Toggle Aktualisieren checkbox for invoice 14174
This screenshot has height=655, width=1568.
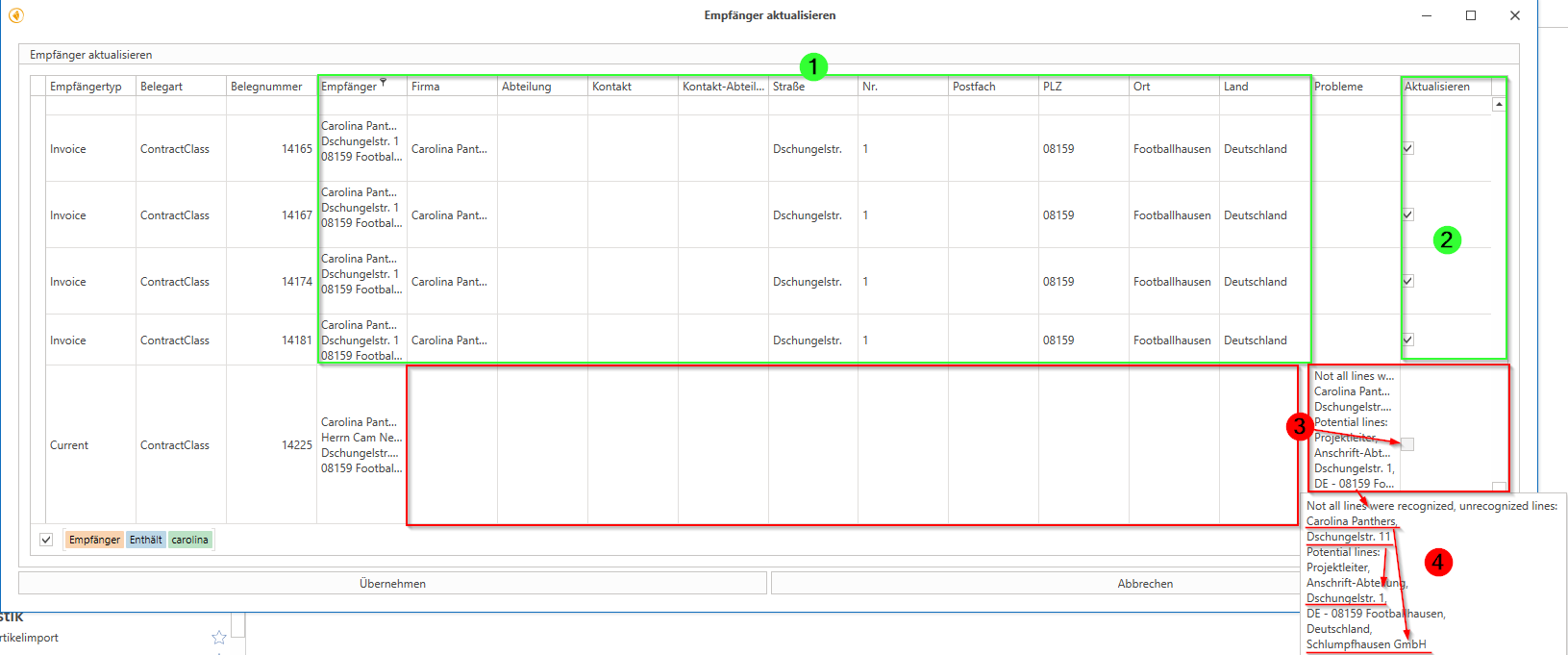tap(1407, 281)
